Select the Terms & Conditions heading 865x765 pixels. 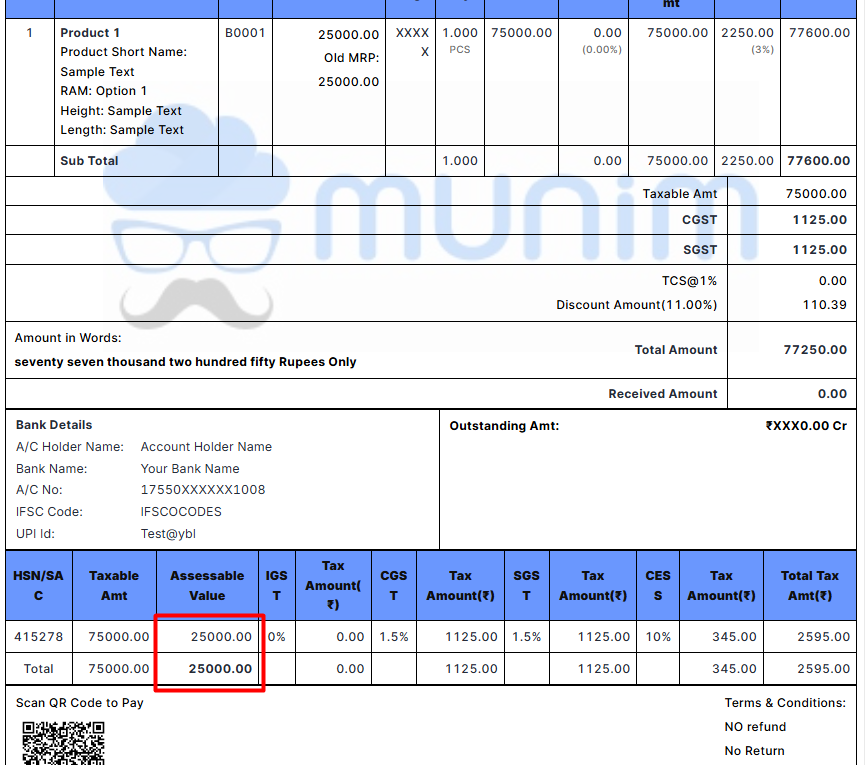pos(785,703)
